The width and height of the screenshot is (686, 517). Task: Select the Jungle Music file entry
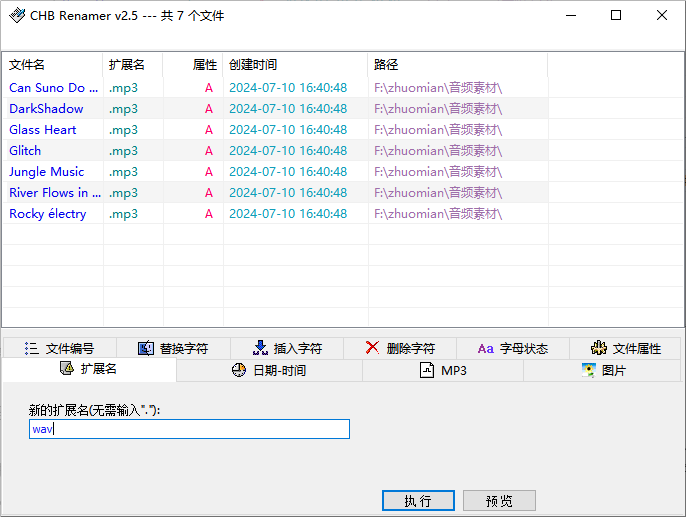pos(47,171)
